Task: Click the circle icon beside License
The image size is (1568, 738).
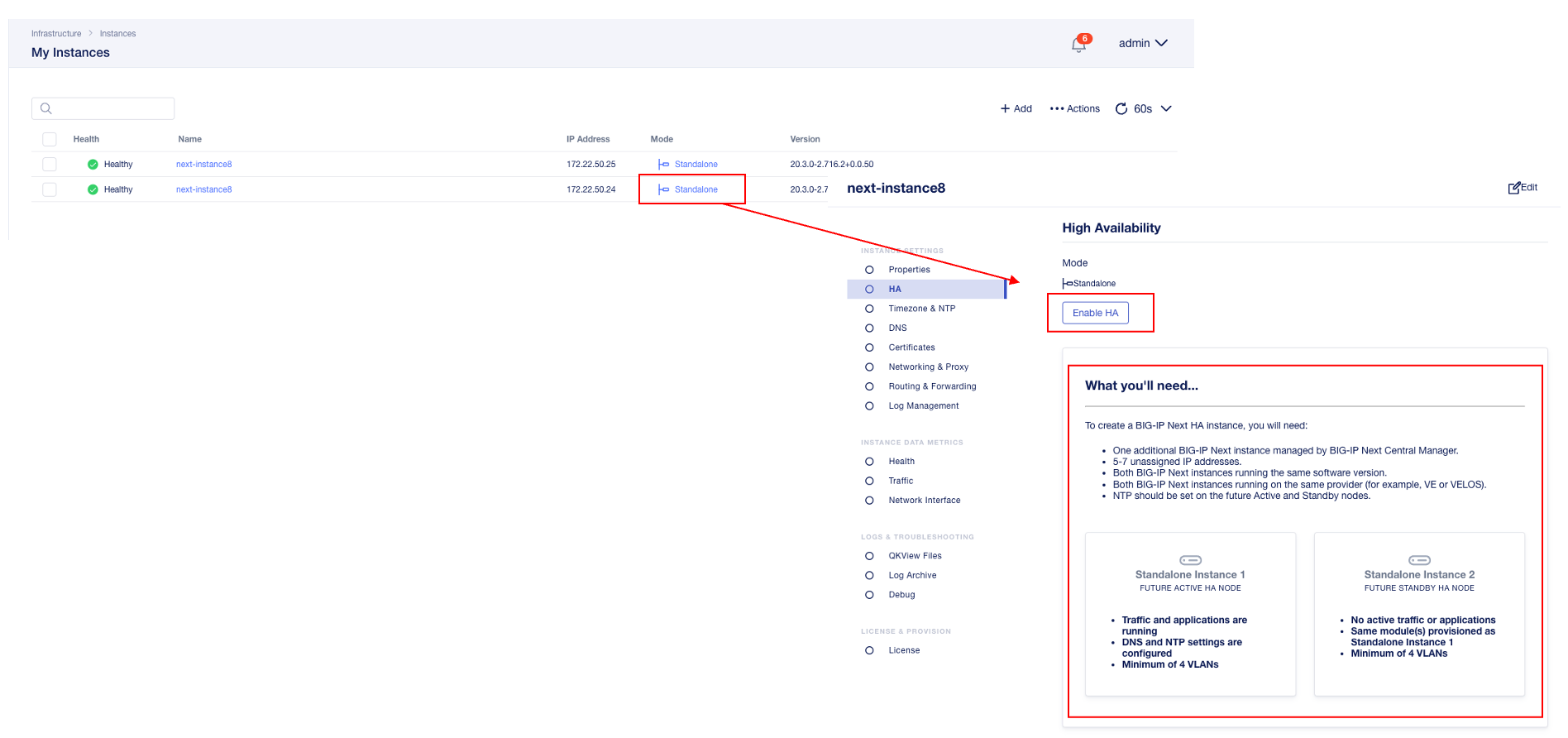Action: click(x=869, y=650)
